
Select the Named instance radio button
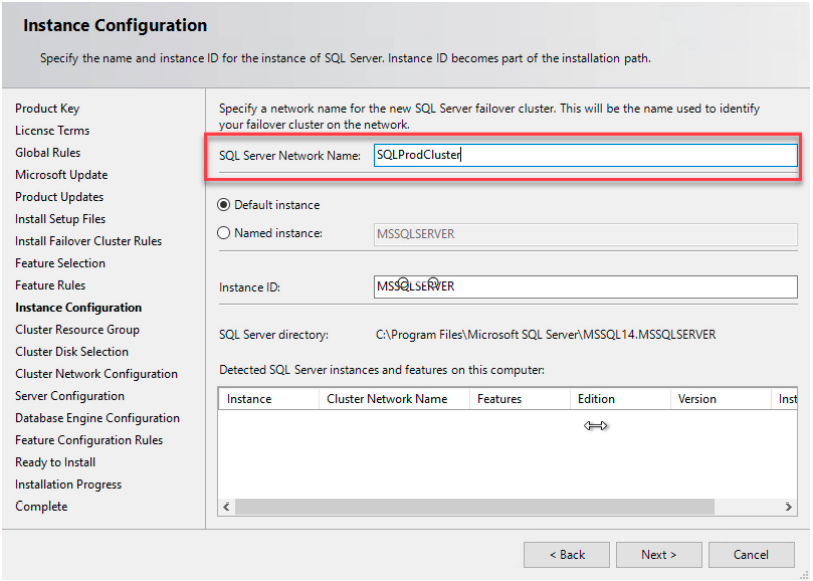223,233
